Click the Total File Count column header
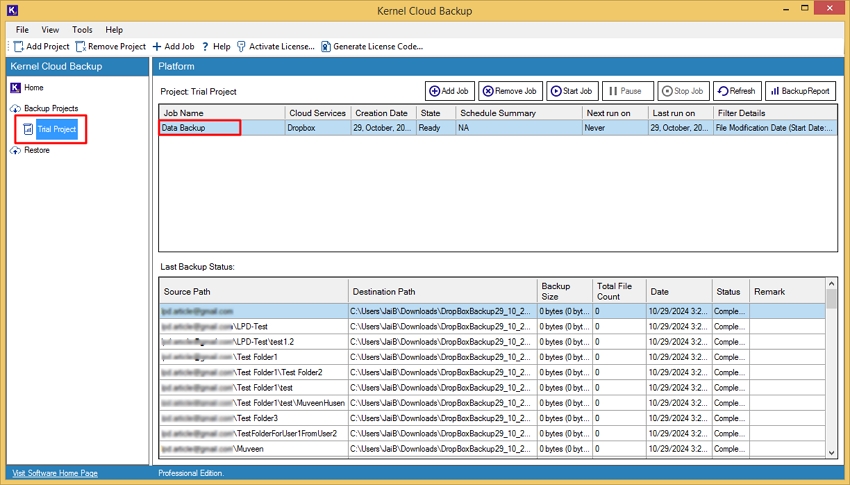This screenshot has height=485, width=850. tap(619, 292)
